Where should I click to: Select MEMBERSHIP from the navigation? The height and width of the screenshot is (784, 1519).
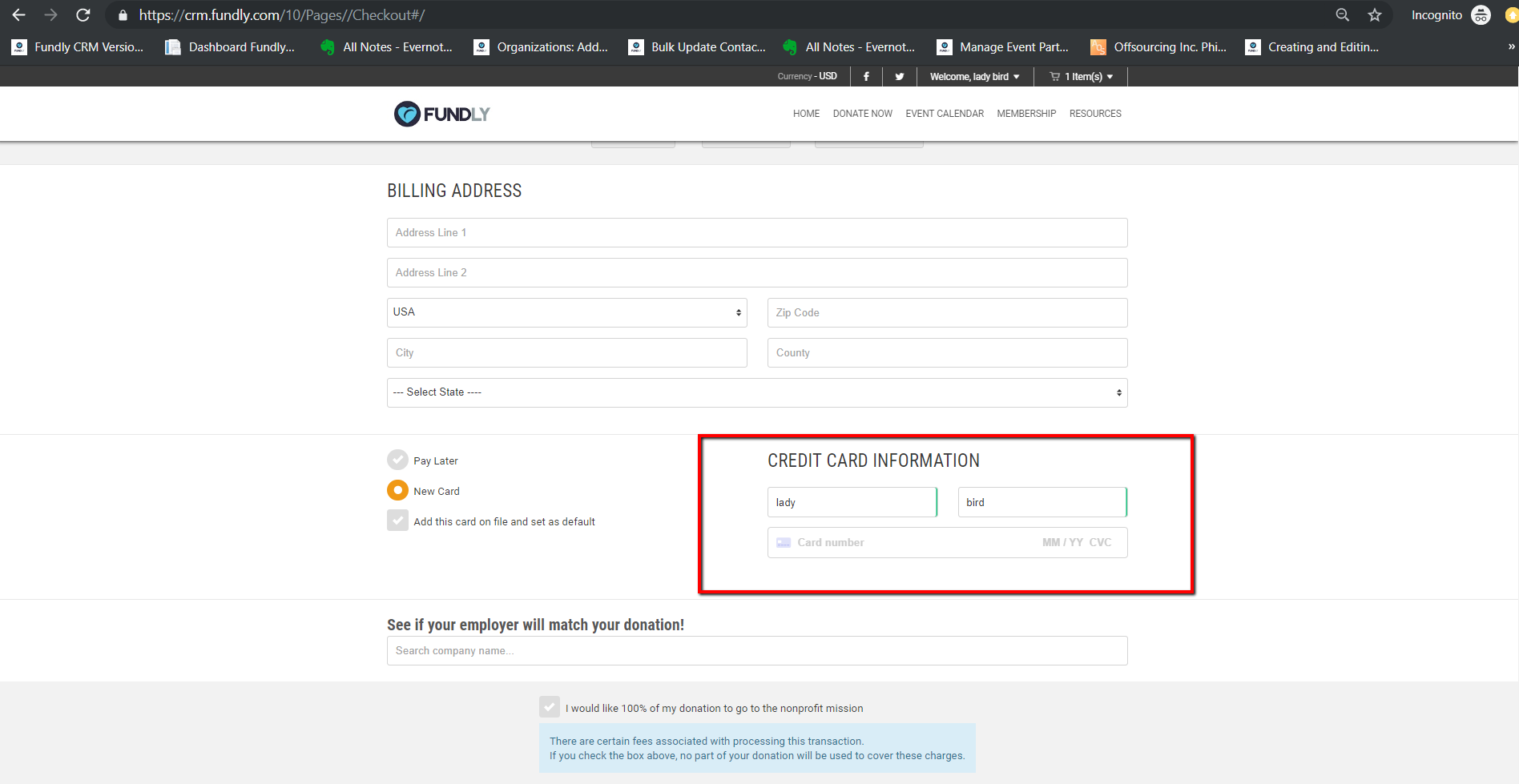pos(1026,114)
